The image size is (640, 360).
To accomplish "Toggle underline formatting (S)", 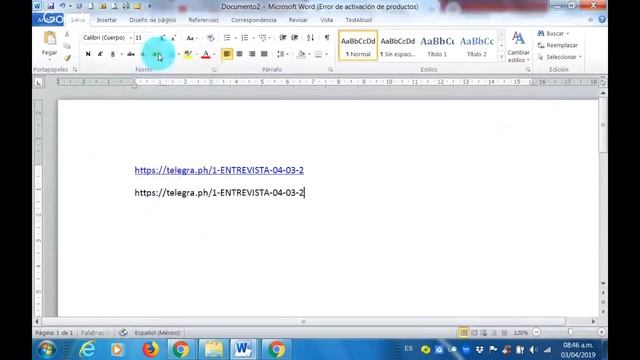I will click(x=113, y=54).
